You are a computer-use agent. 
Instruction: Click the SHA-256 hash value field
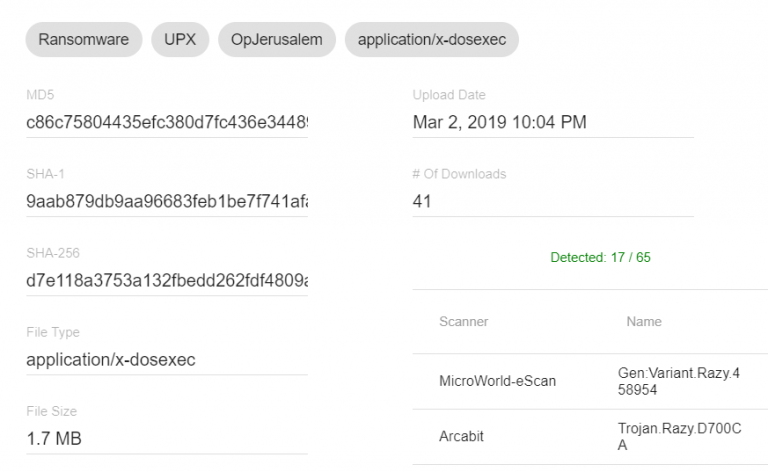(167, 280)
